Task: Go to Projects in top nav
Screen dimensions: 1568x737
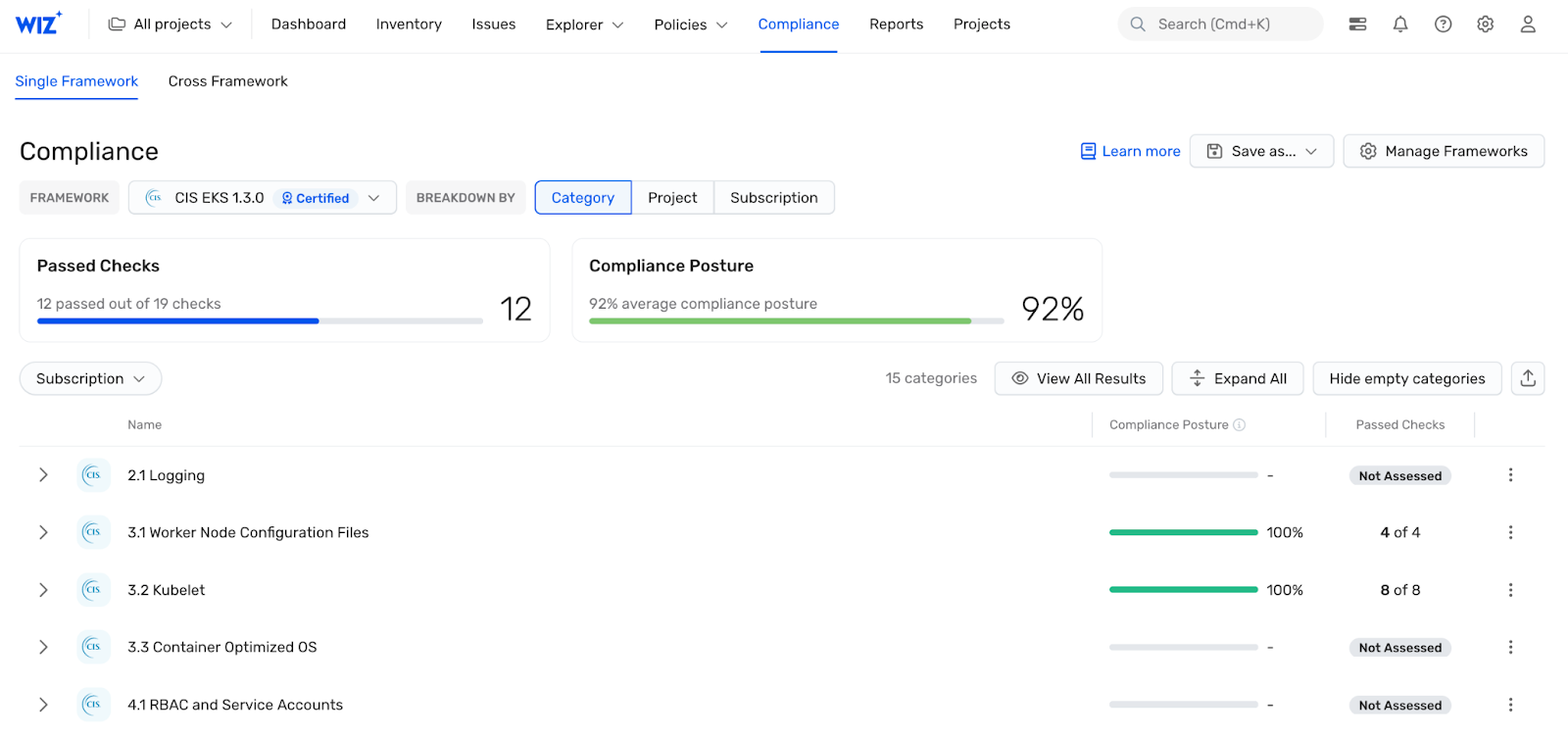Action: click(982, 25)
